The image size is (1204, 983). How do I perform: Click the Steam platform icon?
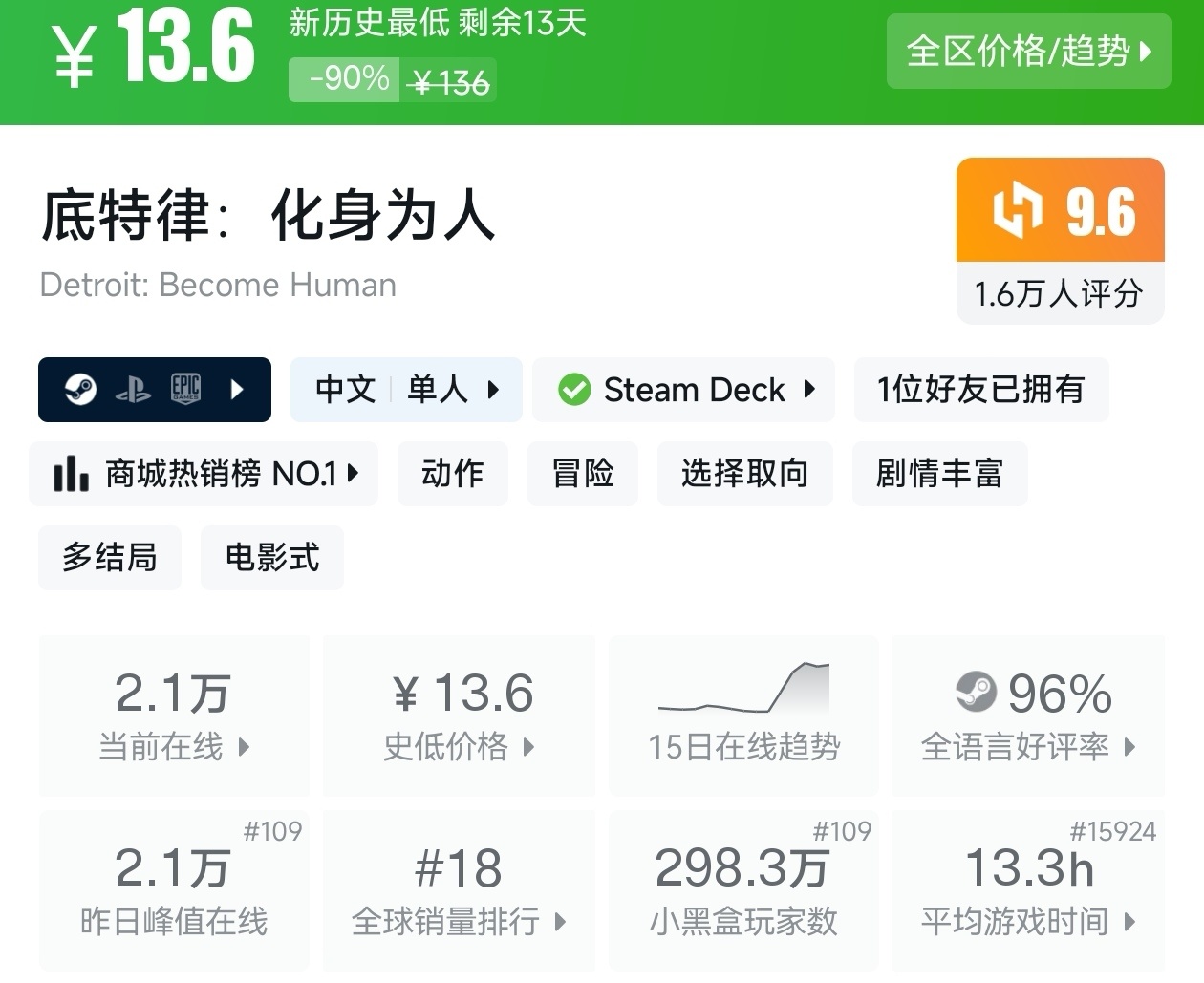pos(80,390)
